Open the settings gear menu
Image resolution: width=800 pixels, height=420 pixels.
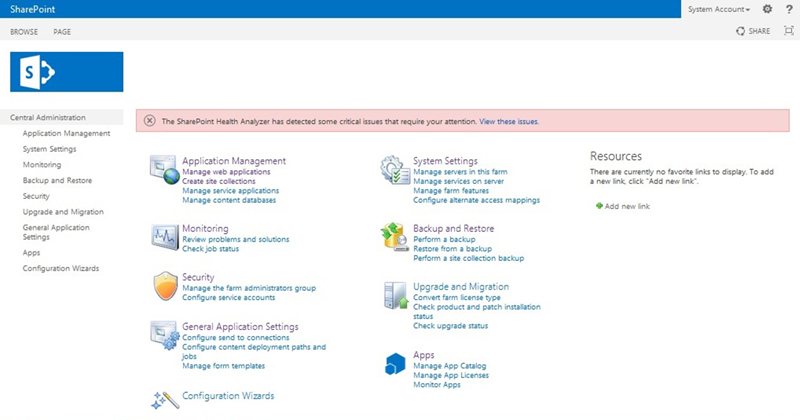click(x=767, y=9)
